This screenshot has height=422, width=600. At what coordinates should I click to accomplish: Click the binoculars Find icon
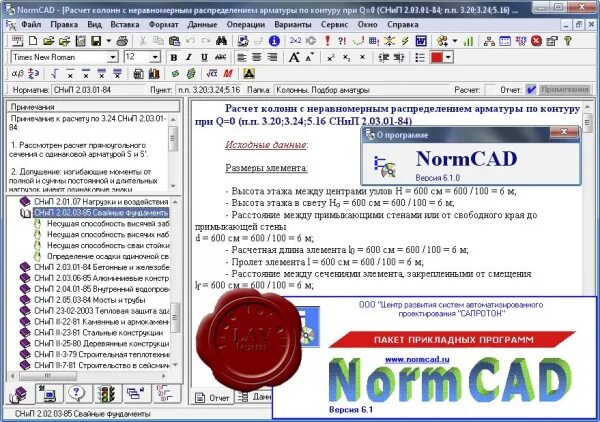pos(221,41)
